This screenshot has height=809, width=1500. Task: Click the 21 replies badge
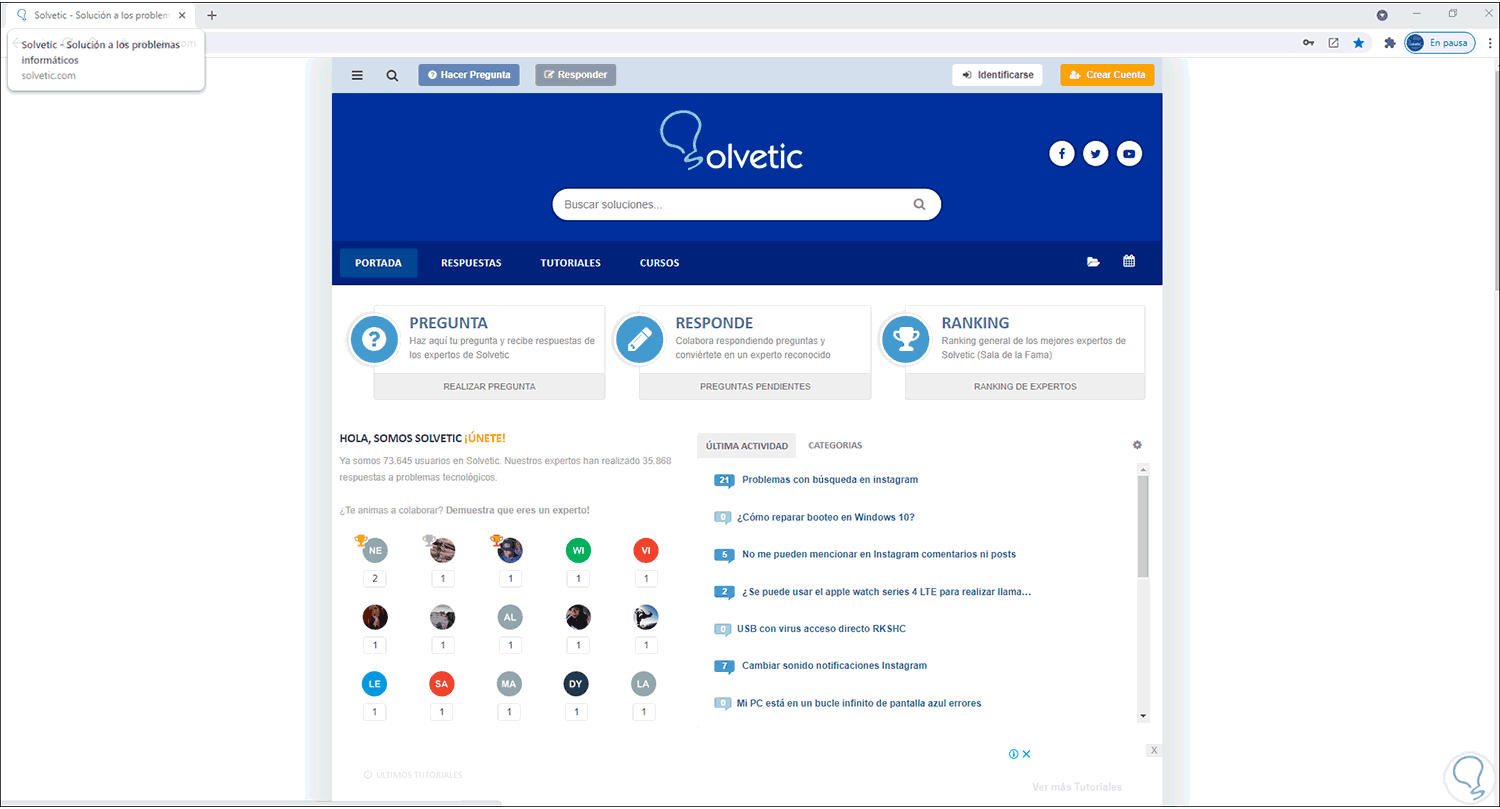click(724, 480)
